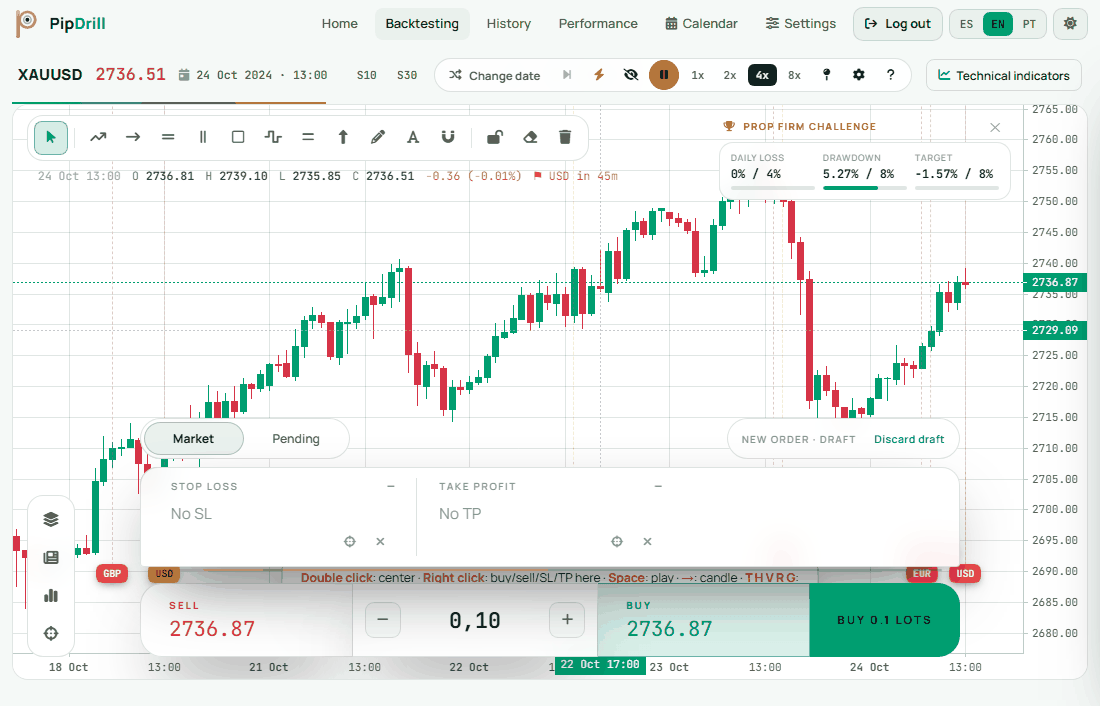The height and width of the screenshot is (706, 1100).
Task: Decrease lot size with minus button
Action: pyautogui.click(x=383, y=620)
